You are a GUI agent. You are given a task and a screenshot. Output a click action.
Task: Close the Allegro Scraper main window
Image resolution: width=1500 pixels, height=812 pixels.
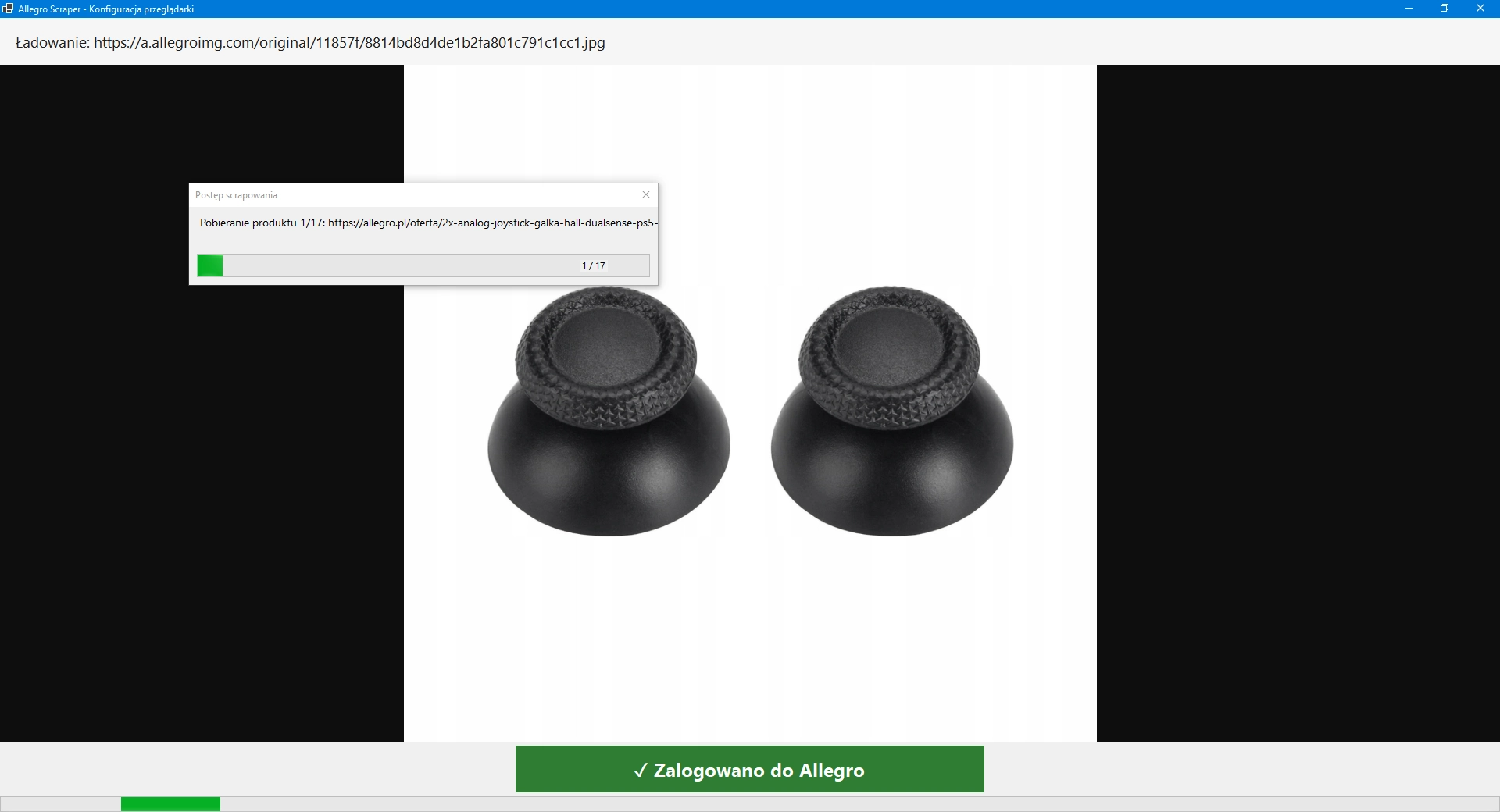pos(1480,9)
